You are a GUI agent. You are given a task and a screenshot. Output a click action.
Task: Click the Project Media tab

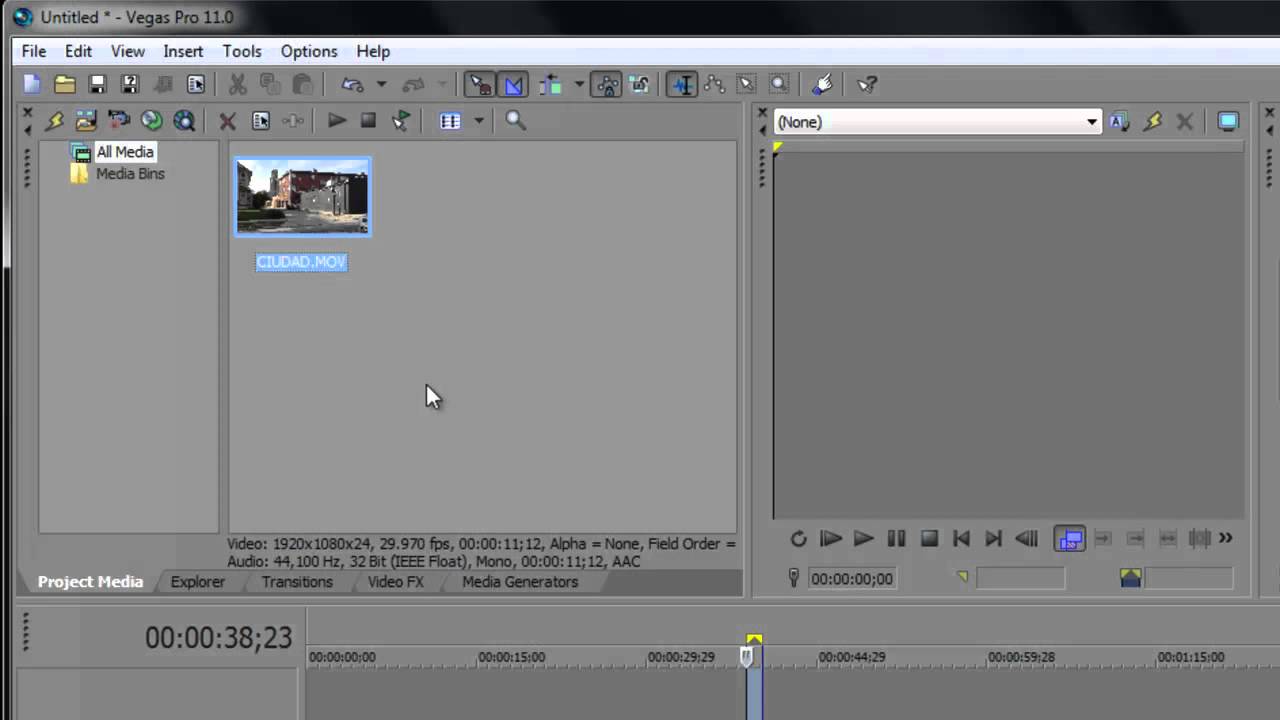[x=90, y=582]
